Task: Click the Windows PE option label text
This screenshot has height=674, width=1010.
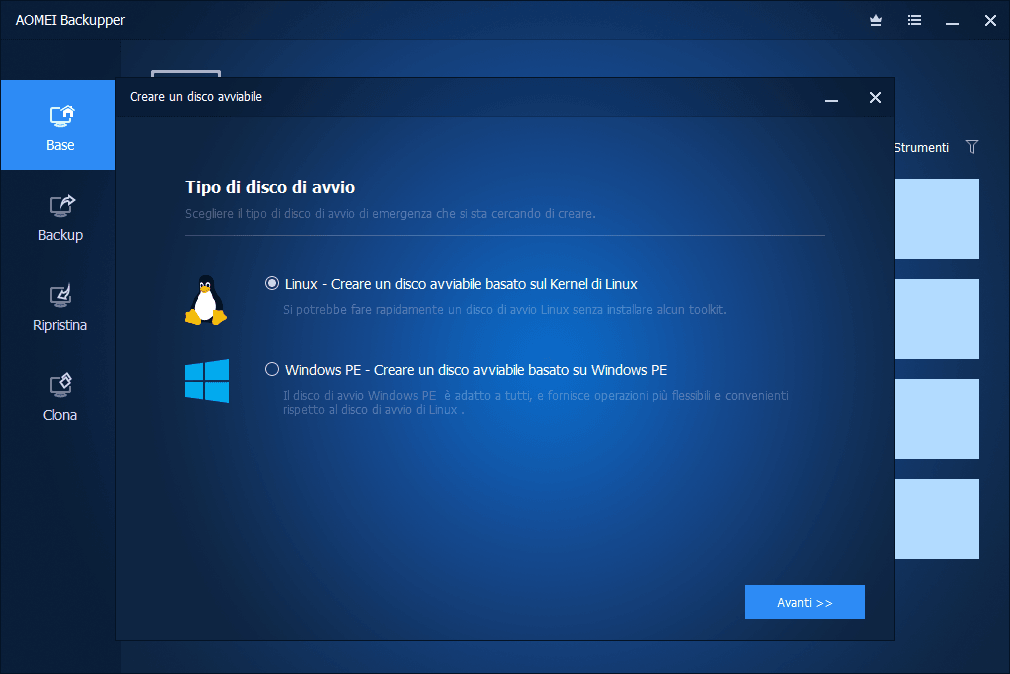Action: pos(476,370)
